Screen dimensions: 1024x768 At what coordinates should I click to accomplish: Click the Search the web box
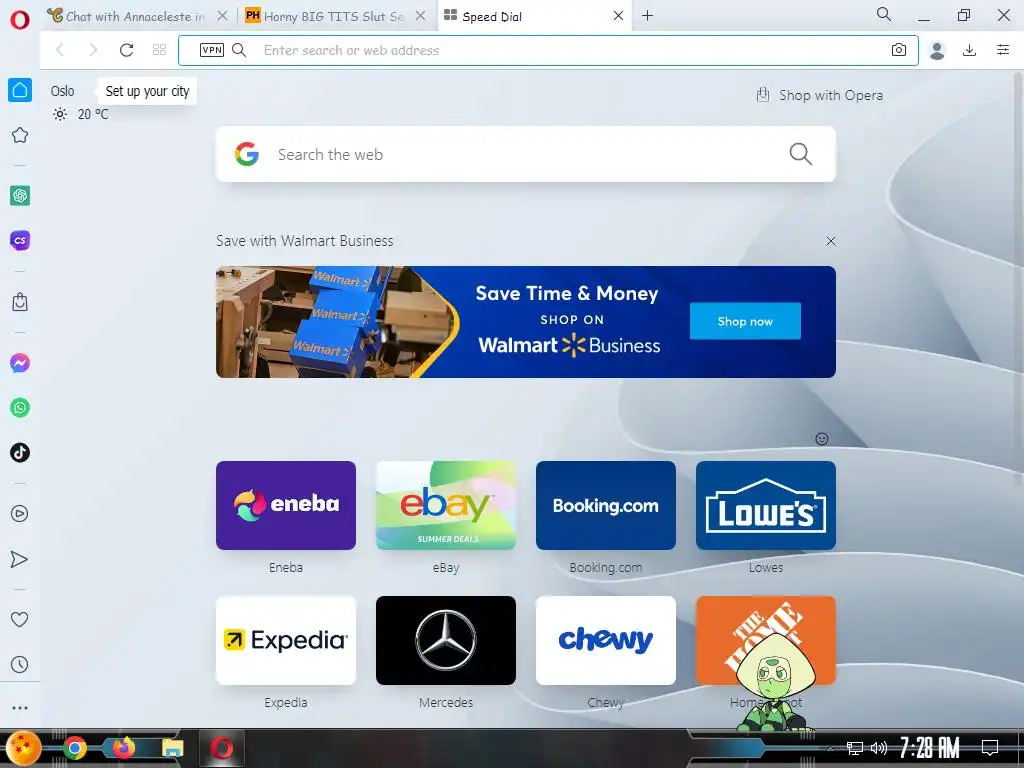[x=526, y=154]
